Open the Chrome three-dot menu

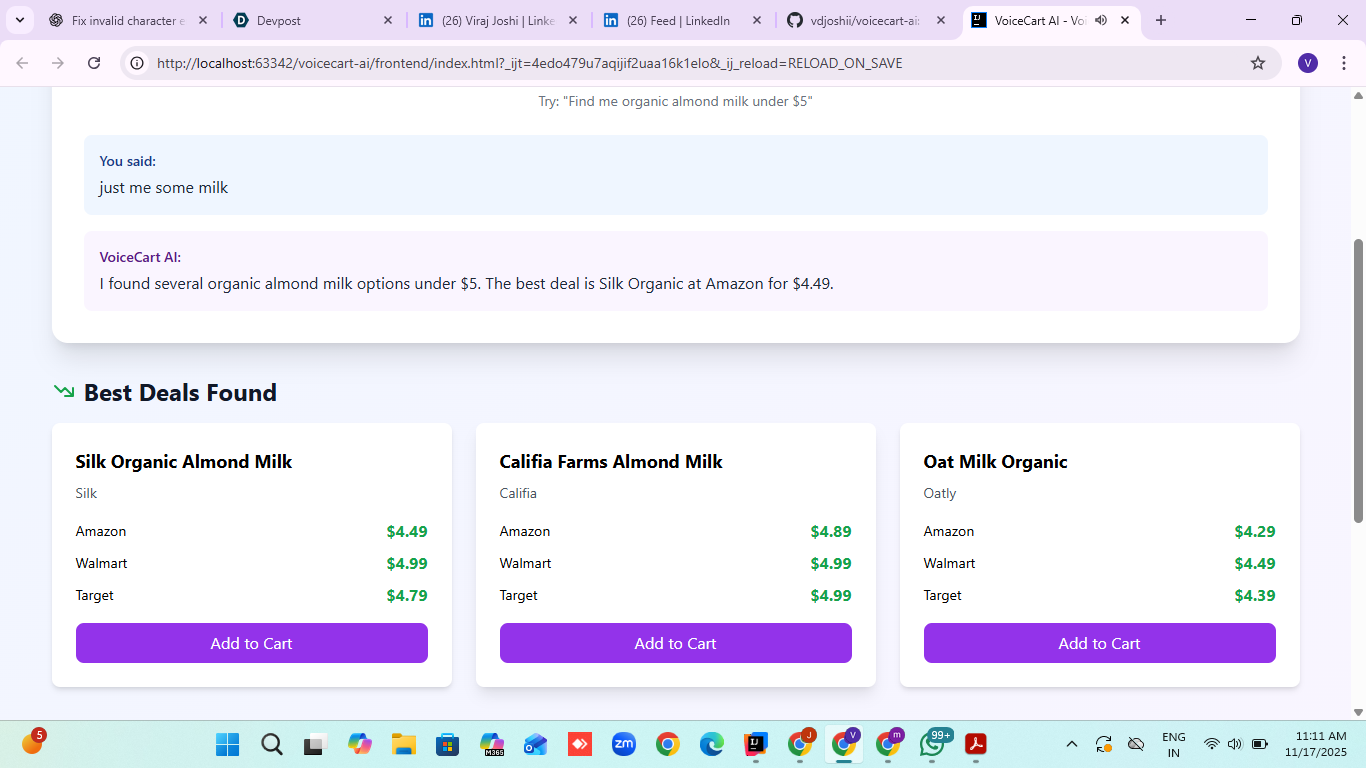coord(1344,63)
